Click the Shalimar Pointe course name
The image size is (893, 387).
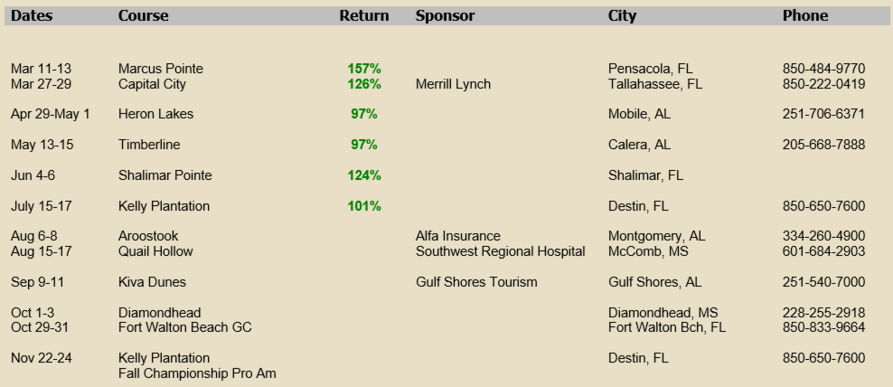point(165,175)
